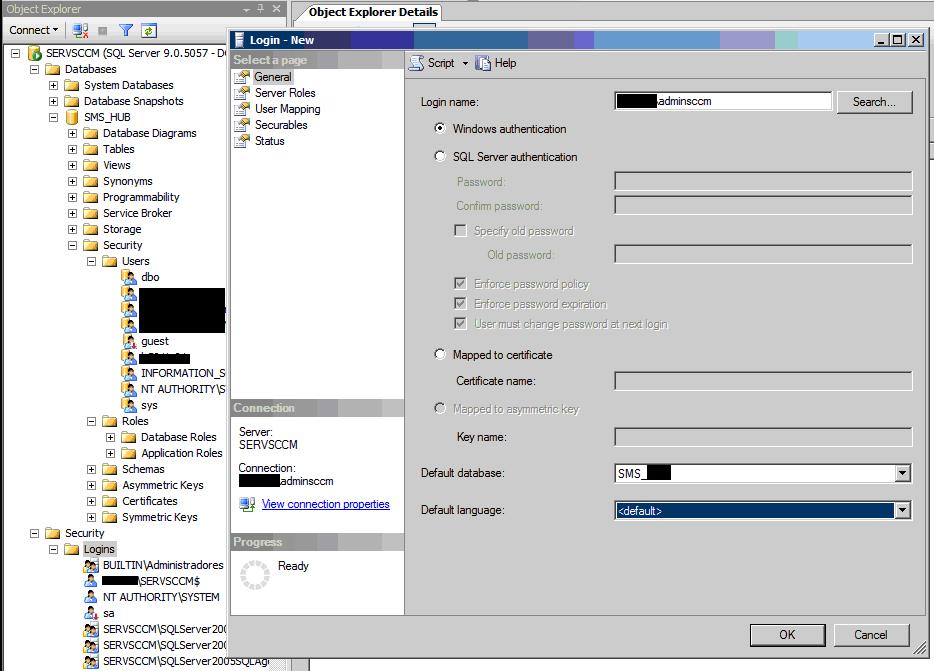Toggle the Enforce password policy checkbox
The image size is (934, 671).
click(x=460, y=283)
